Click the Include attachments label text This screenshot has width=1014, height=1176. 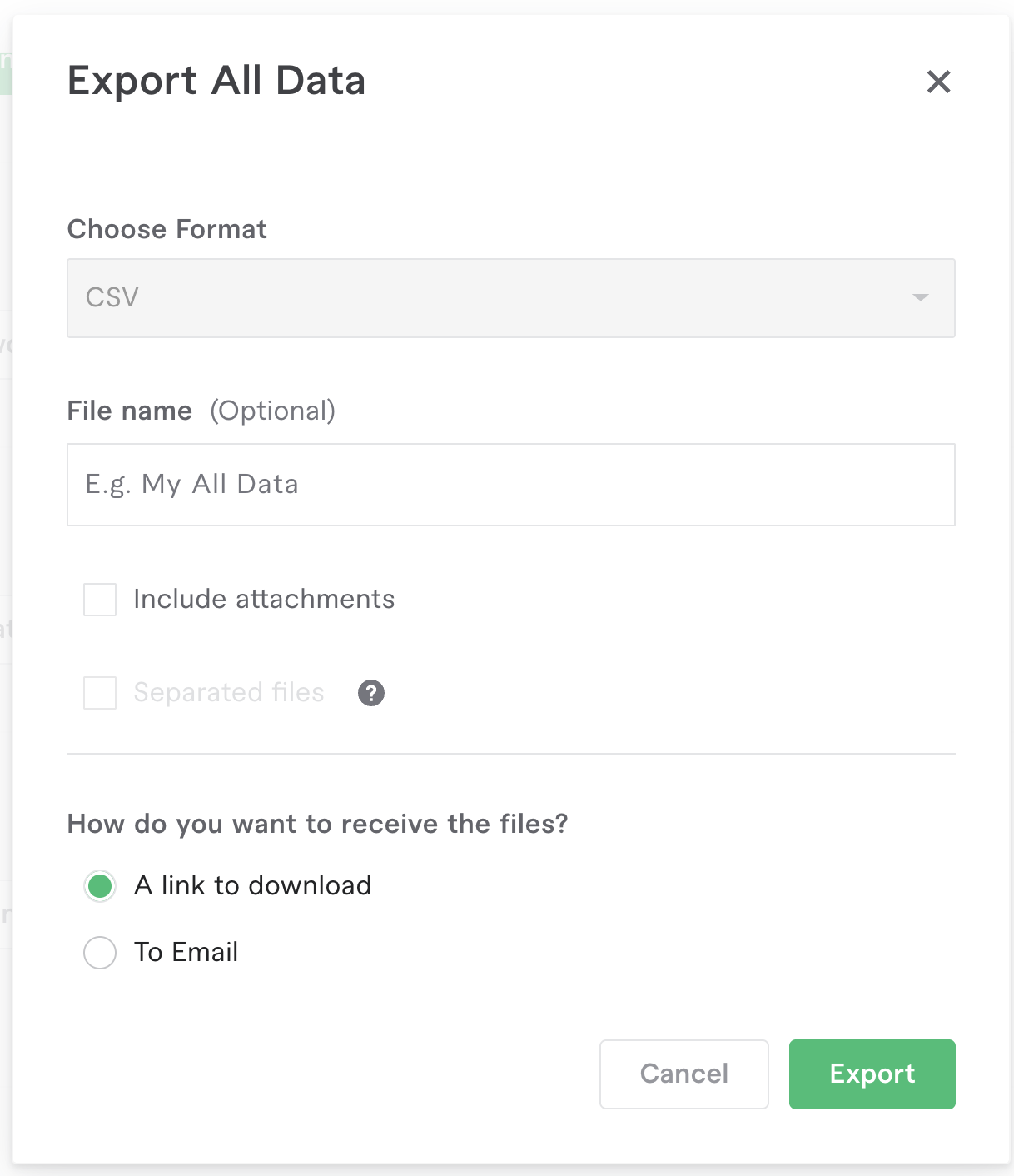pos(264,600)
